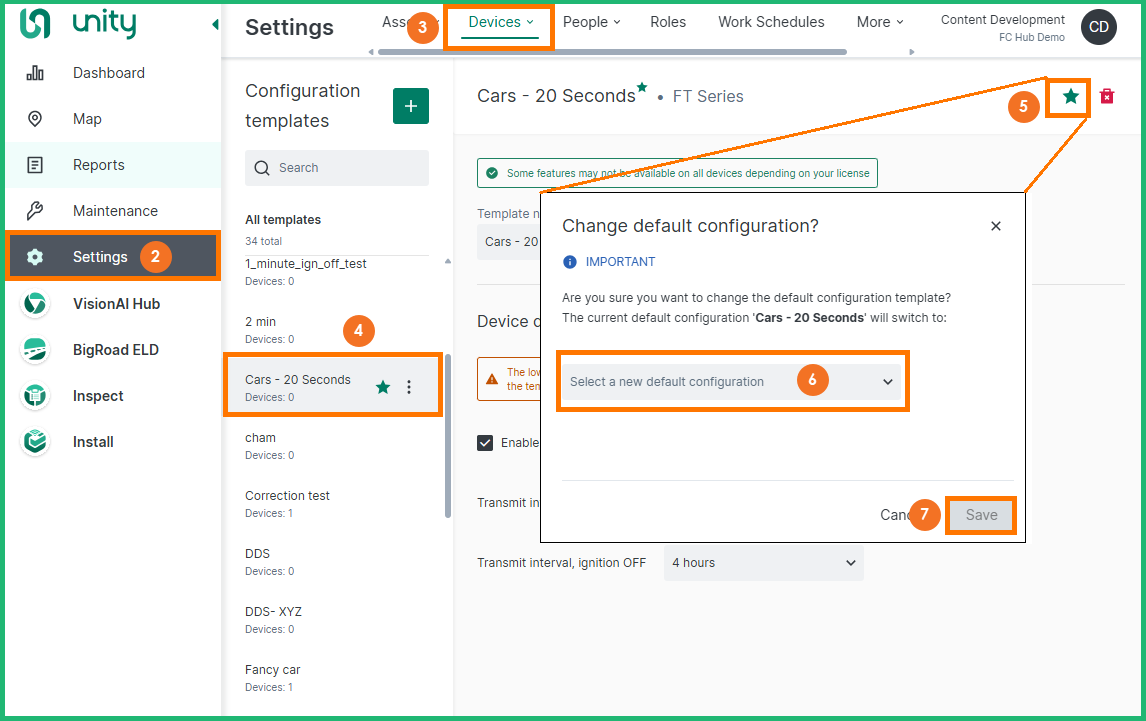Click the template Search field

click(x=337, y=168)
